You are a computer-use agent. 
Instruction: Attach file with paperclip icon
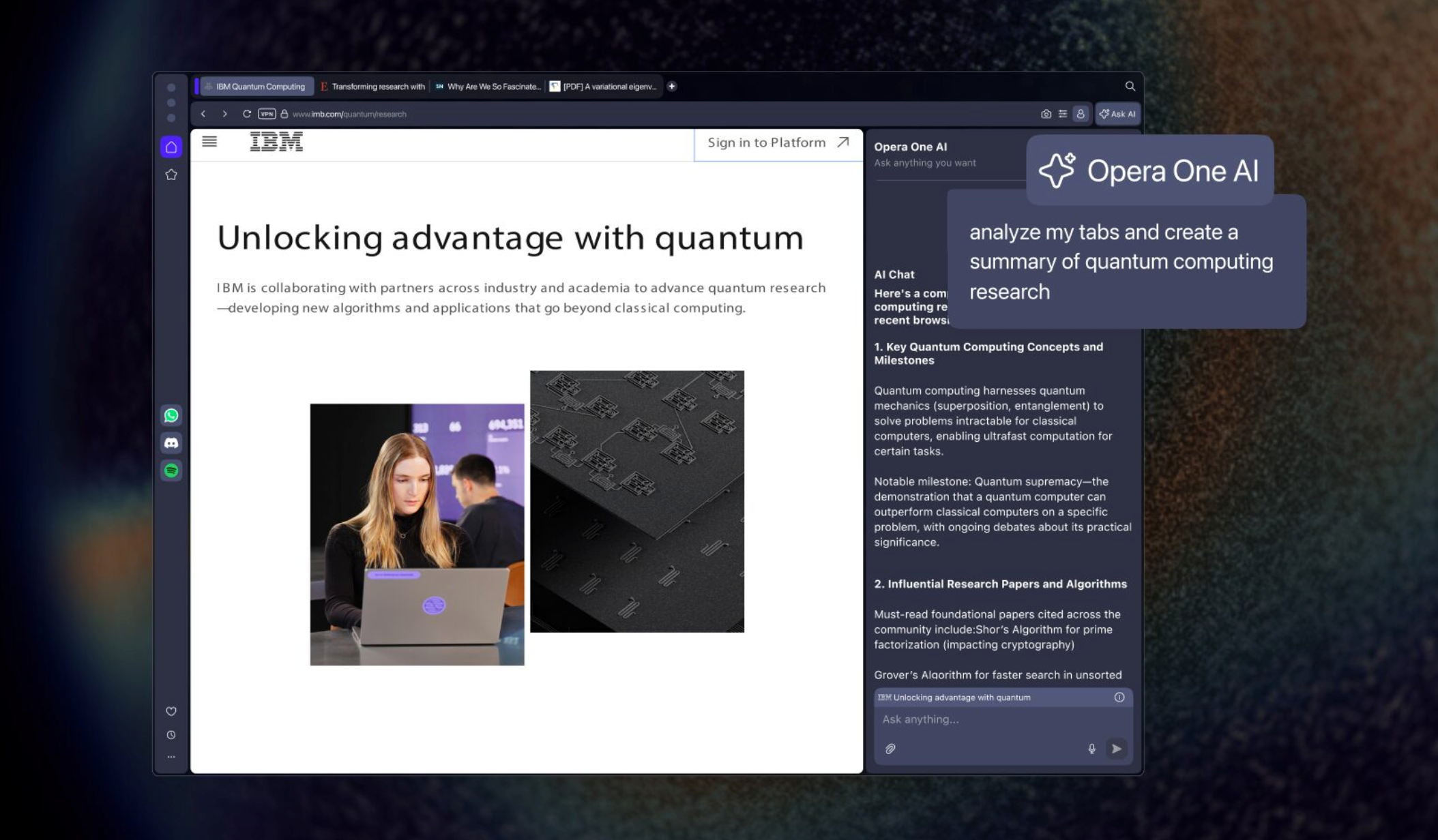890,749
